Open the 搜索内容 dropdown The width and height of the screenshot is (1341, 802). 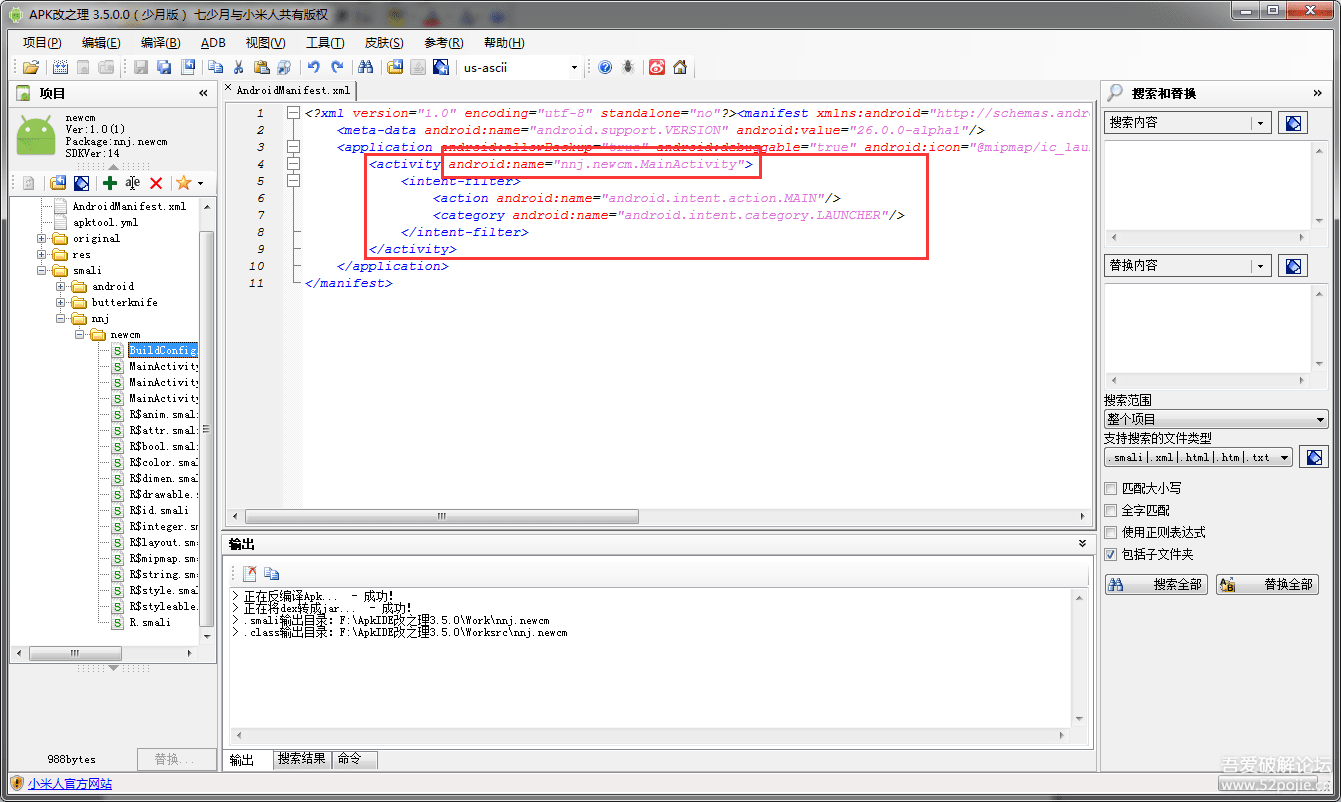click(x=1260, y=123)
